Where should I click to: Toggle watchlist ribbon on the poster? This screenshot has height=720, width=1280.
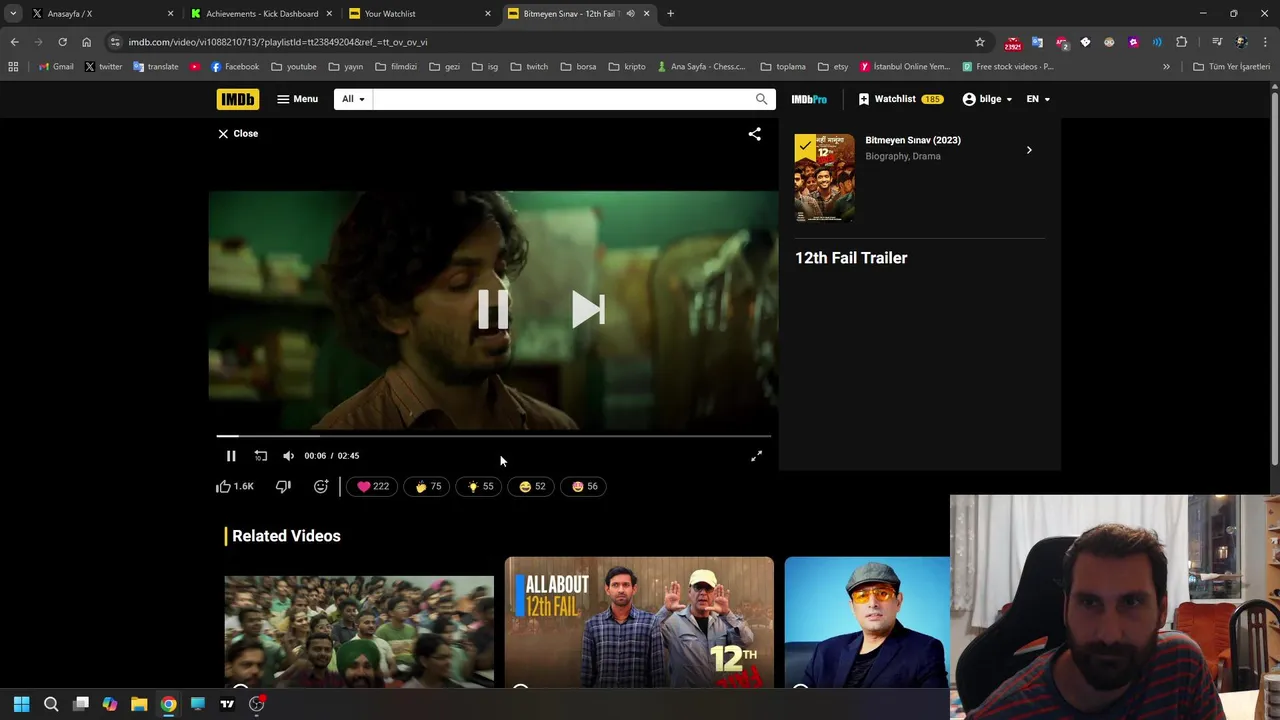pyautogui.click(x=805, y=147)
